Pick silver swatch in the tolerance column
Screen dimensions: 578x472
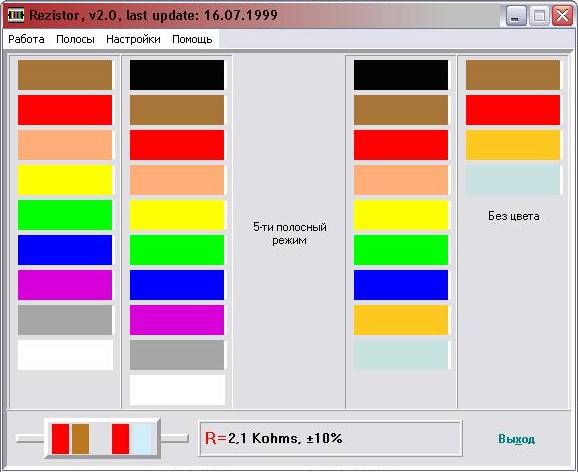tap(513, 180)
